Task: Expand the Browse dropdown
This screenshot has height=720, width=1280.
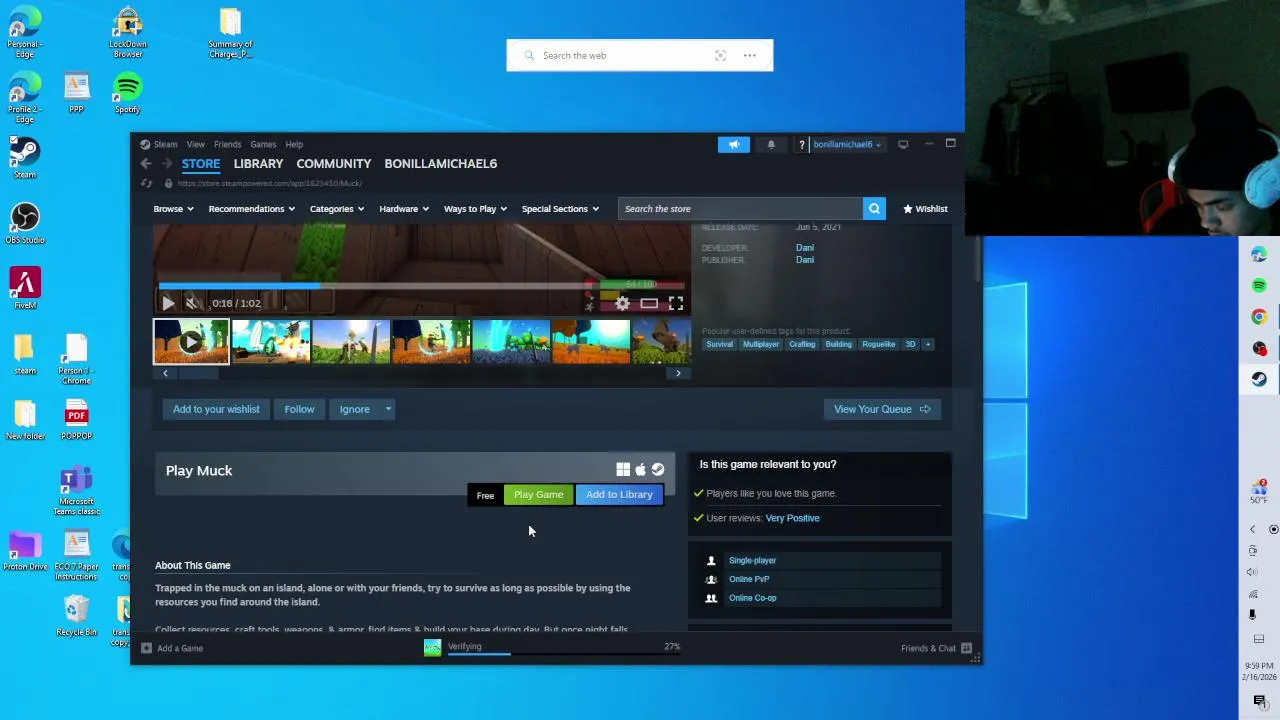Action: click(174, 209)
